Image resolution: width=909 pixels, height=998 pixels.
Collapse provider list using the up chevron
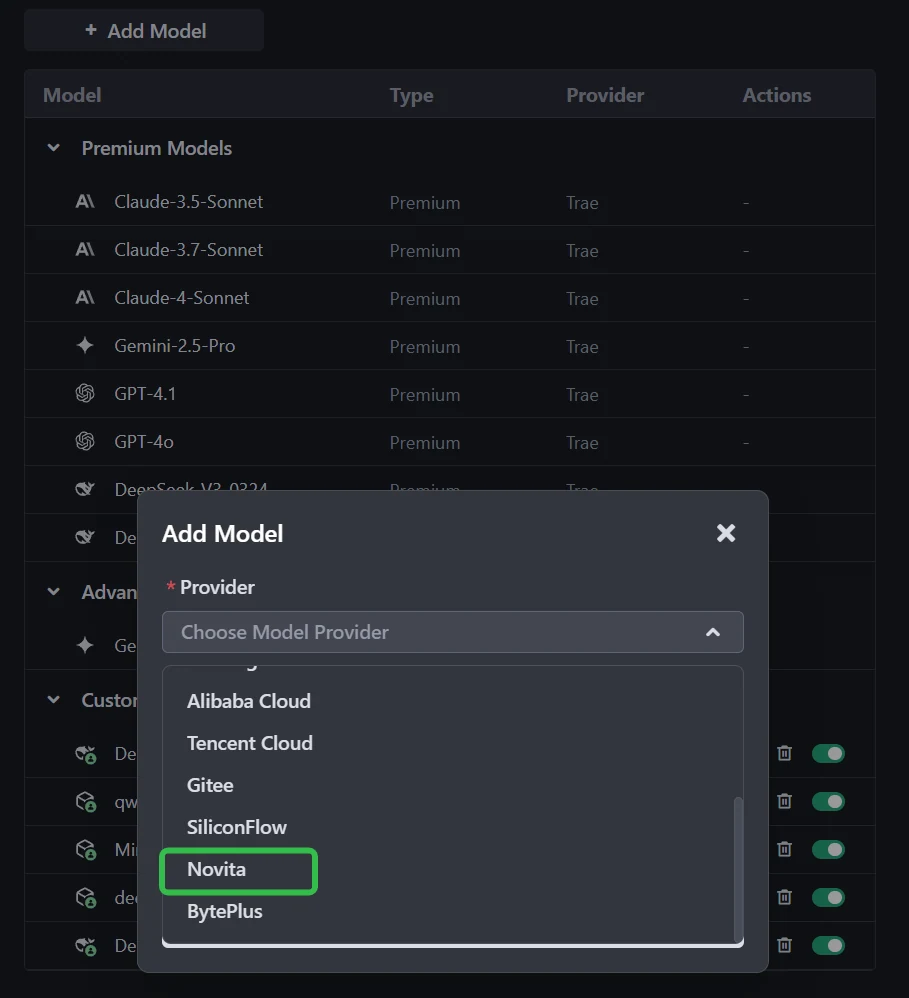tap(713, 632)
